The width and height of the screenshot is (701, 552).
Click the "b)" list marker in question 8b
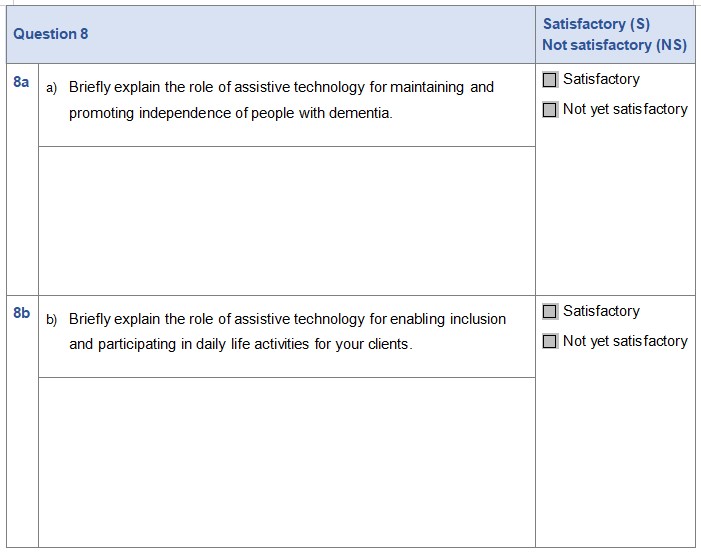tap(51, 320)
